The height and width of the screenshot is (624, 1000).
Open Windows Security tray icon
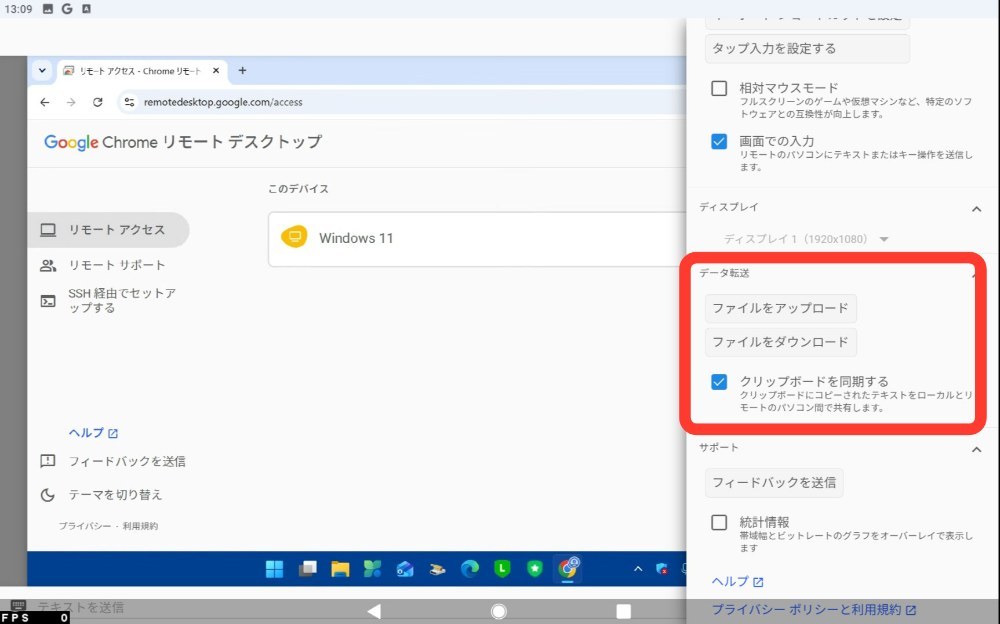point(662,568)
